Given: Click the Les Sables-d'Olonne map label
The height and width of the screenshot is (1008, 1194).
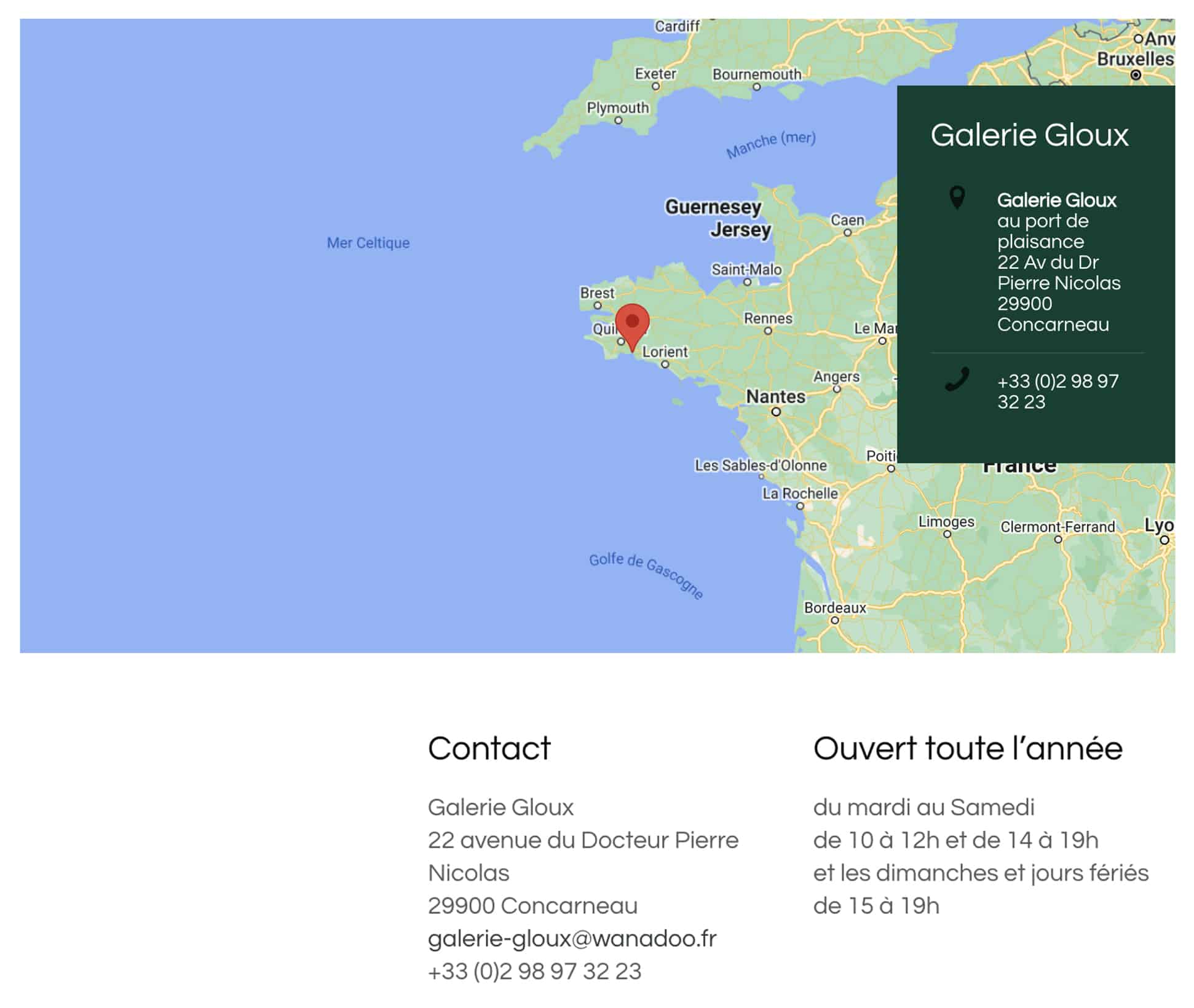Looking at the screenshot, I should (x=761, y=465).
